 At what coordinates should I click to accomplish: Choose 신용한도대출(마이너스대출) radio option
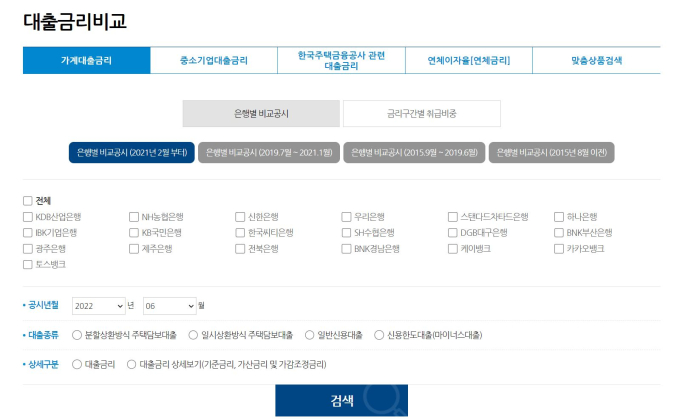click(x=379, y=335)
